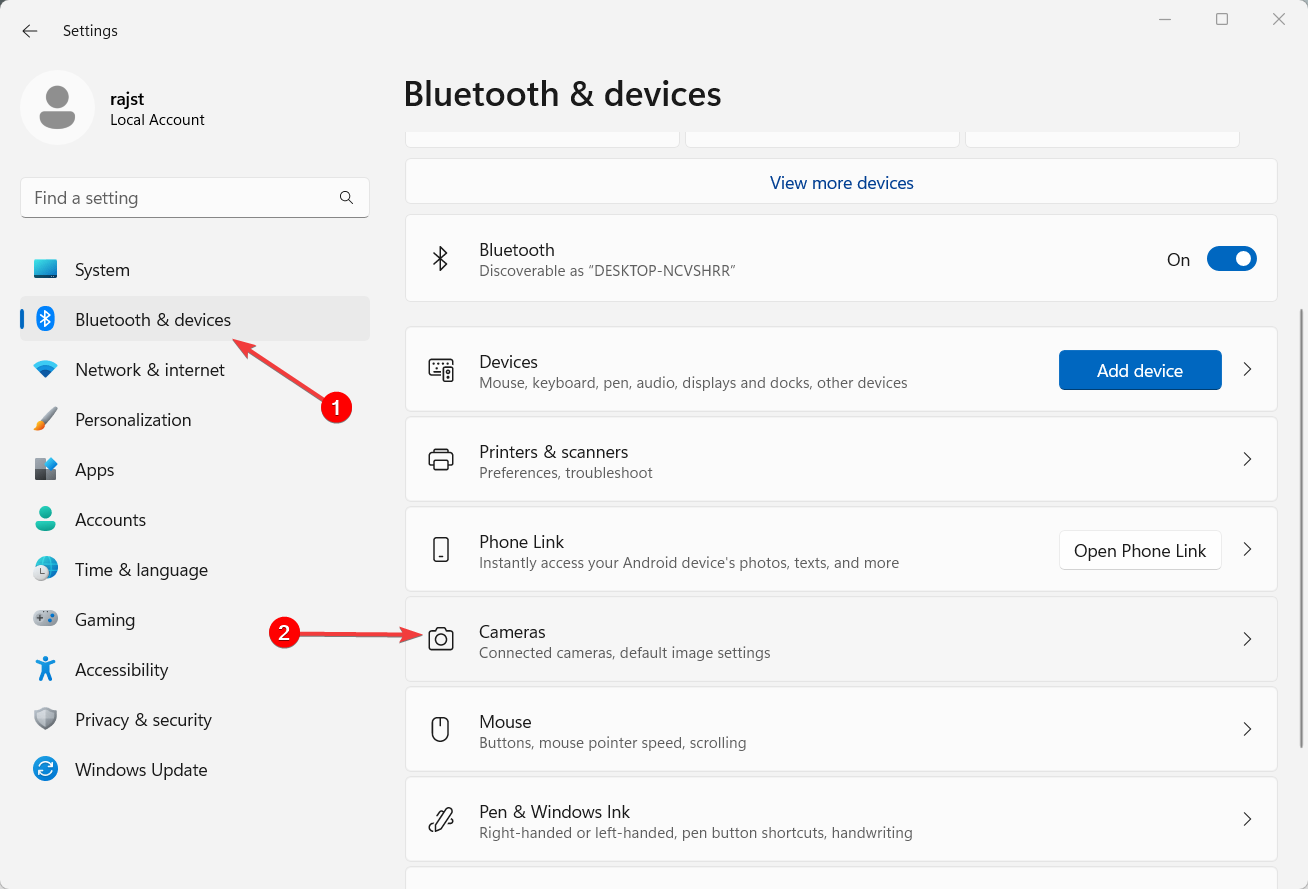Click the System monitor icon
The width and height of the screenshot is (1308, 889).
coord(45,269)
